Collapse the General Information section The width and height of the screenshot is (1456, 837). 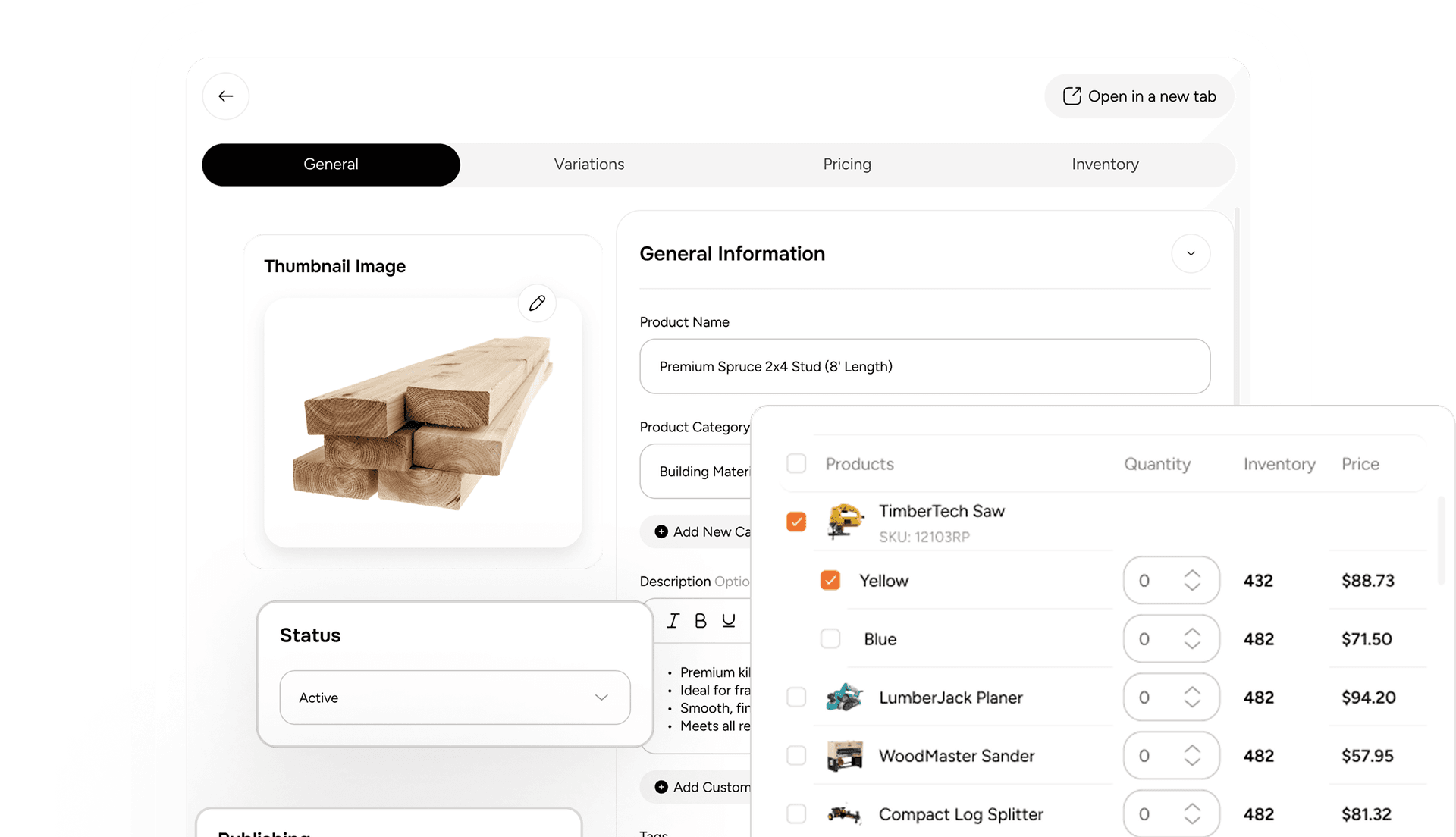tap(1191, 253)
